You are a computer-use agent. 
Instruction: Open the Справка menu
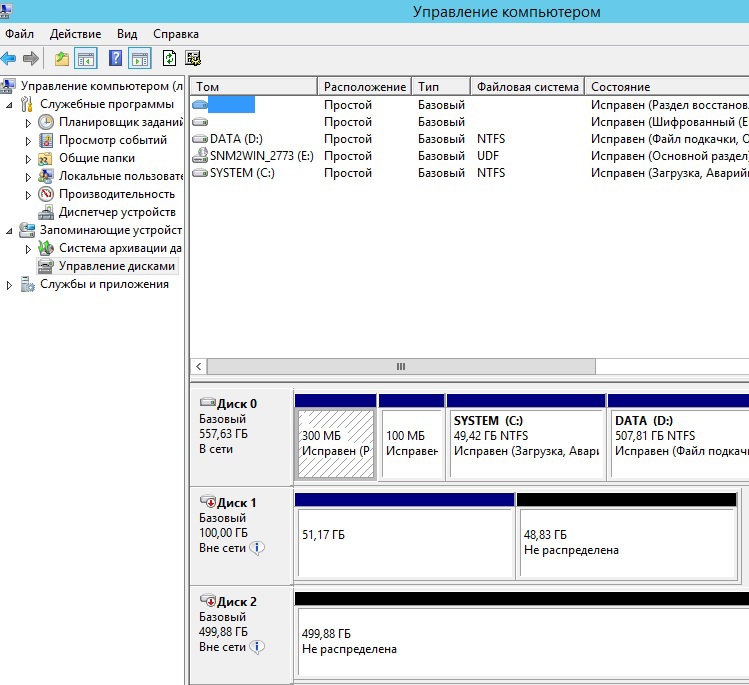pos(176,34)
